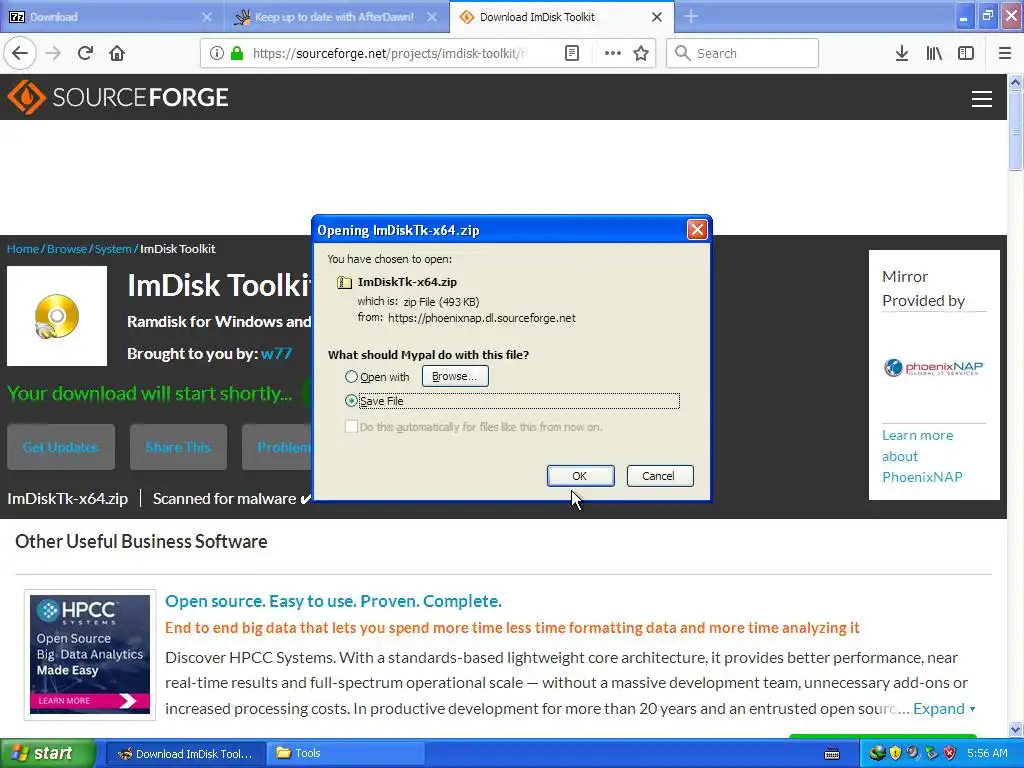Bookmark this page with the star

click(641, 53)
